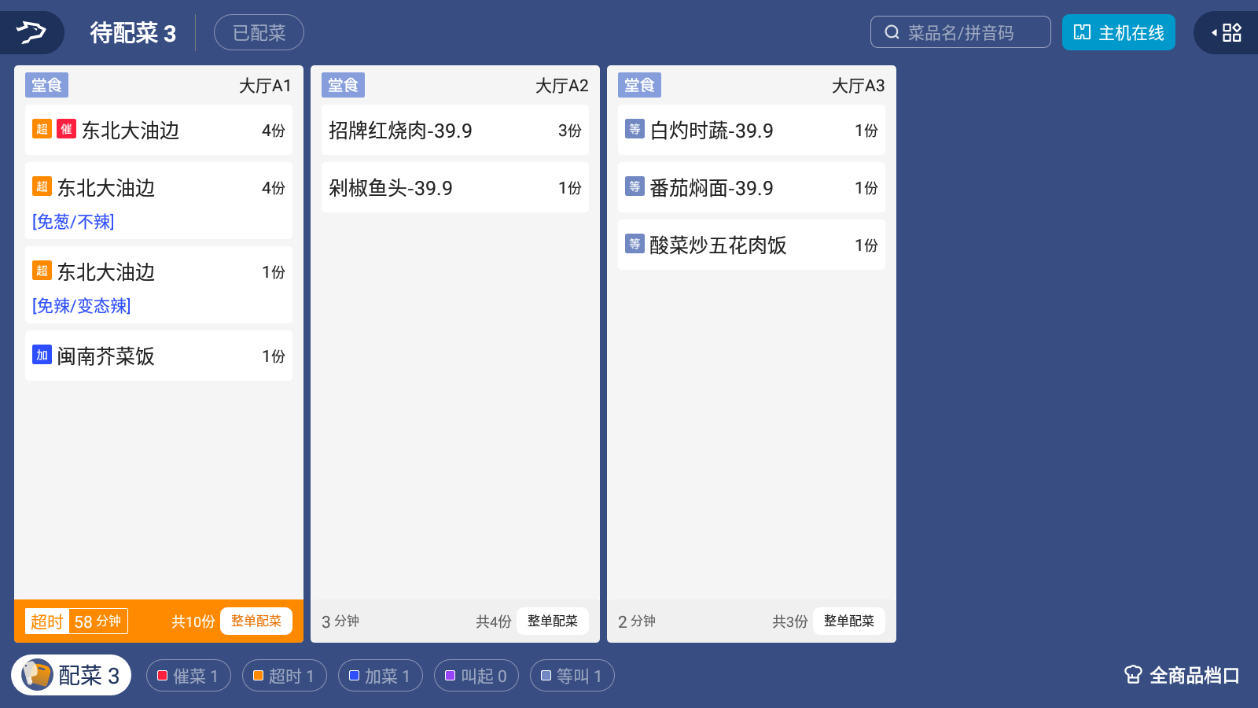Click 整单配菜 for 大厅A2

(x=553, y=621)
